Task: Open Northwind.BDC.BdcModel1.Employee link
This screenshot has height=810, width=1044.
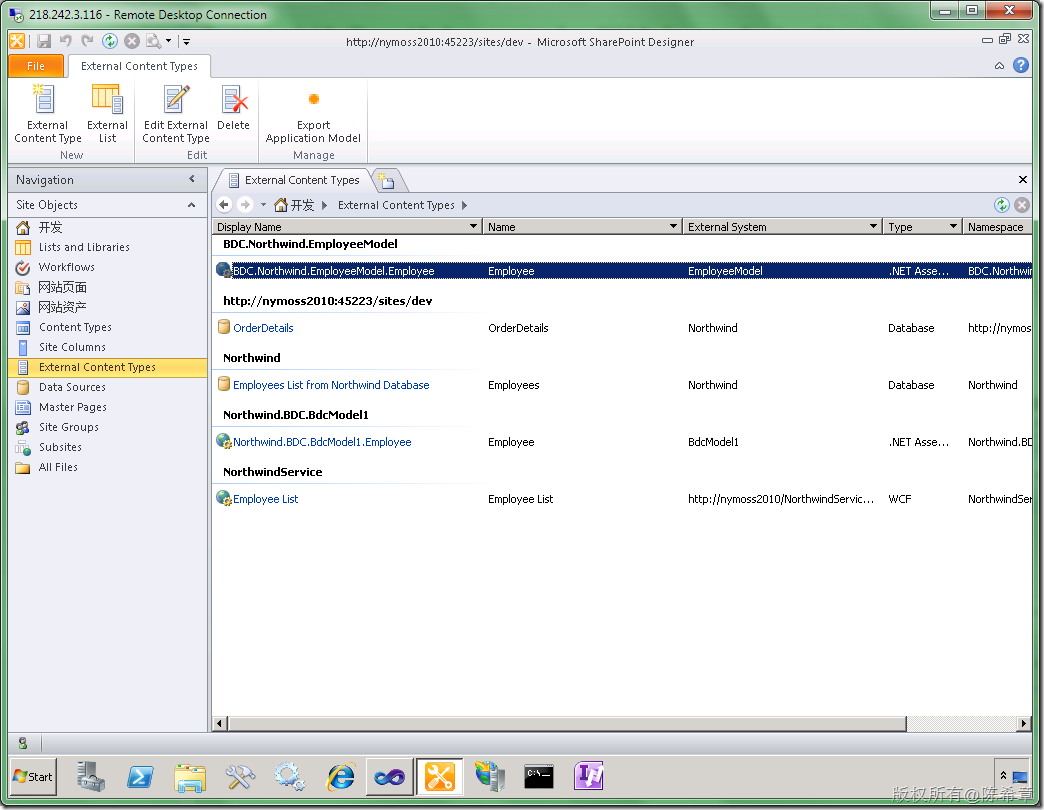Action: 322,442
